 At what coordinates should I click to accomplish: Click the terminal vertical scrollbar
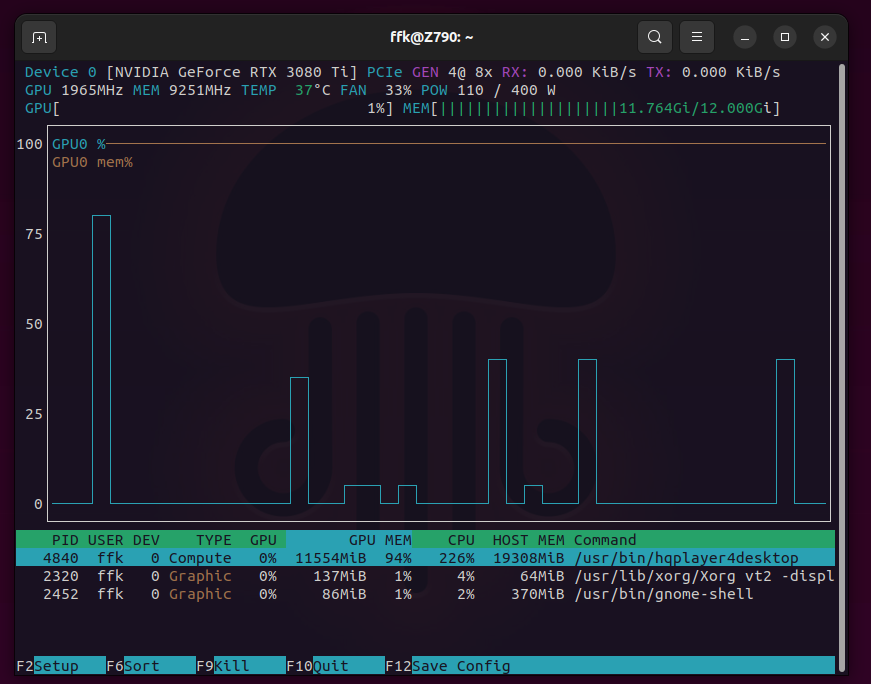pyautogui.click(x=841, y=366)
